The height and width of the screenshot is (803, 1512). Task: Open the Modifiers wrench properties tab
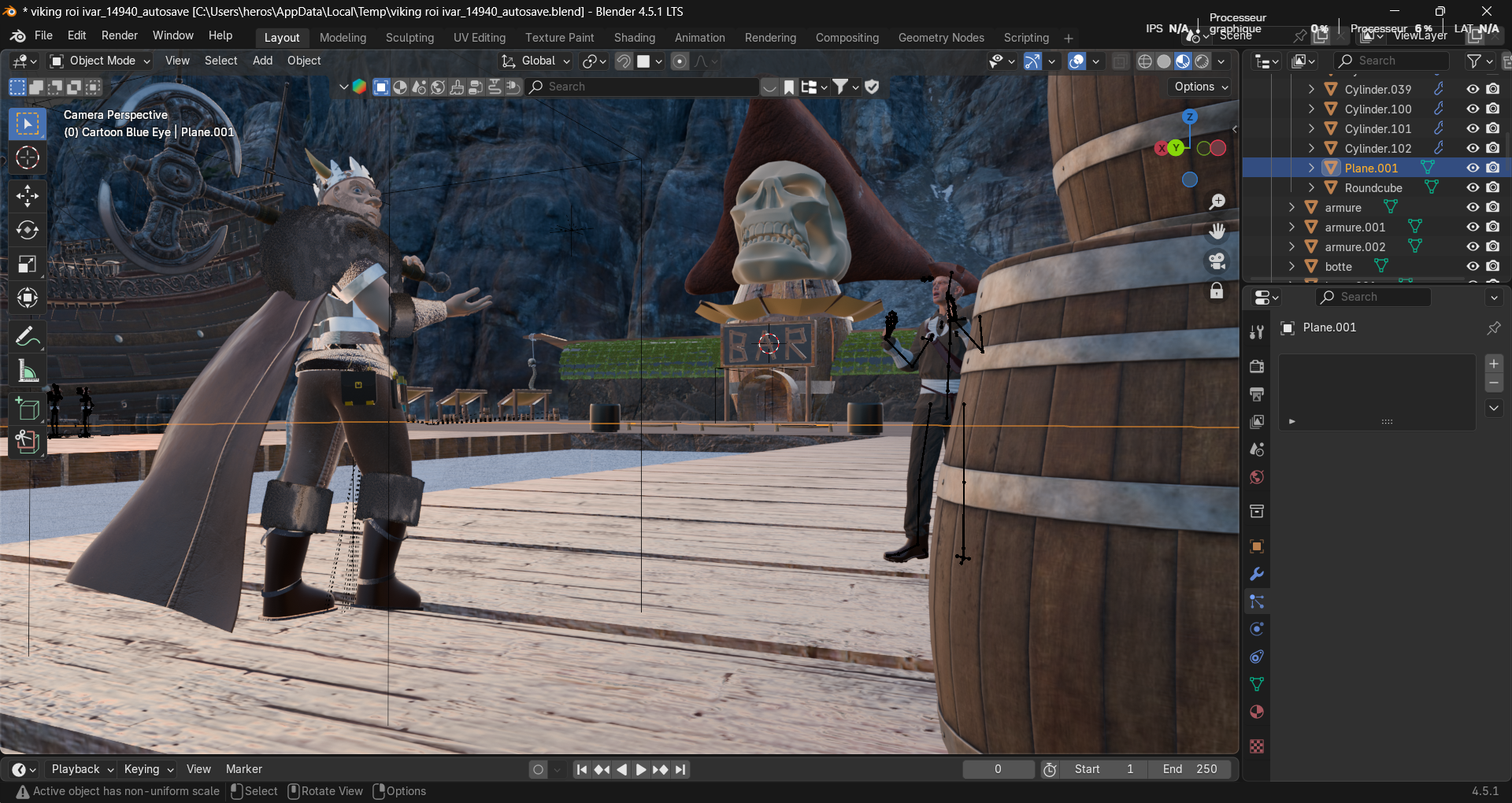point(1257,575)
